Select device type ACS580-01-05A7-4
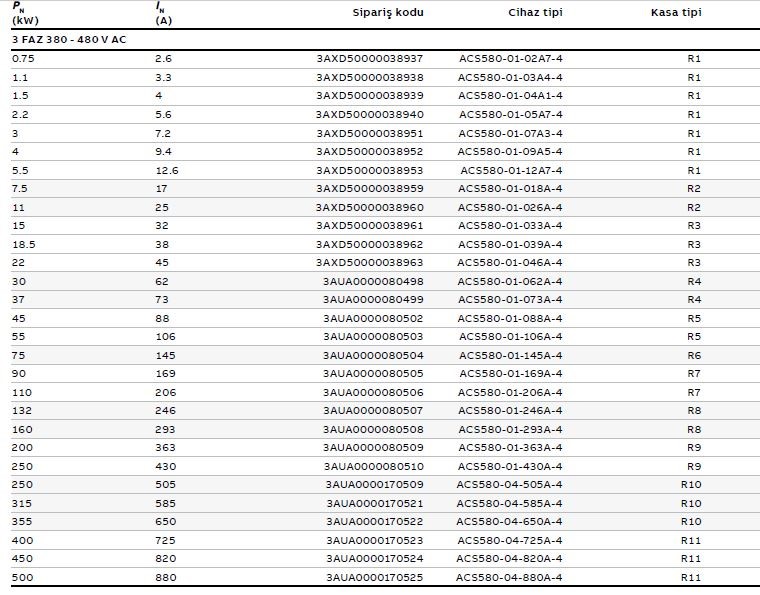The image size is (760, 595). tap(511, 115)
